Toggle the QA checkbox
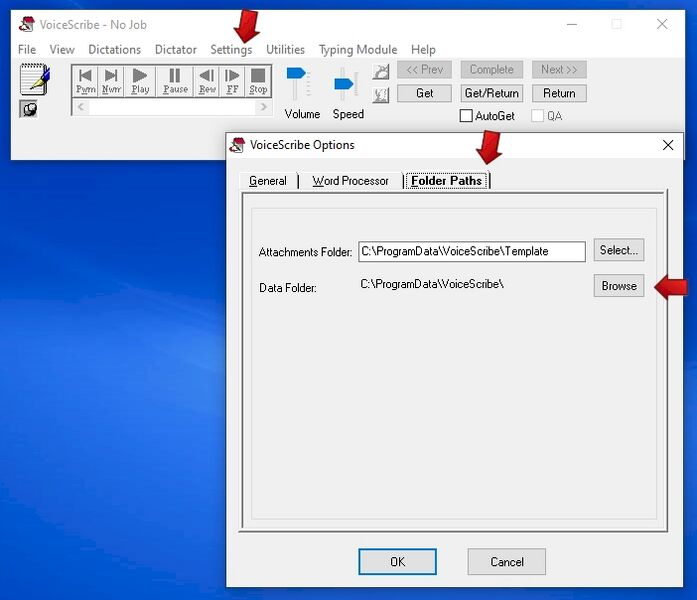697x600 pixels. [x=537, y=116]
